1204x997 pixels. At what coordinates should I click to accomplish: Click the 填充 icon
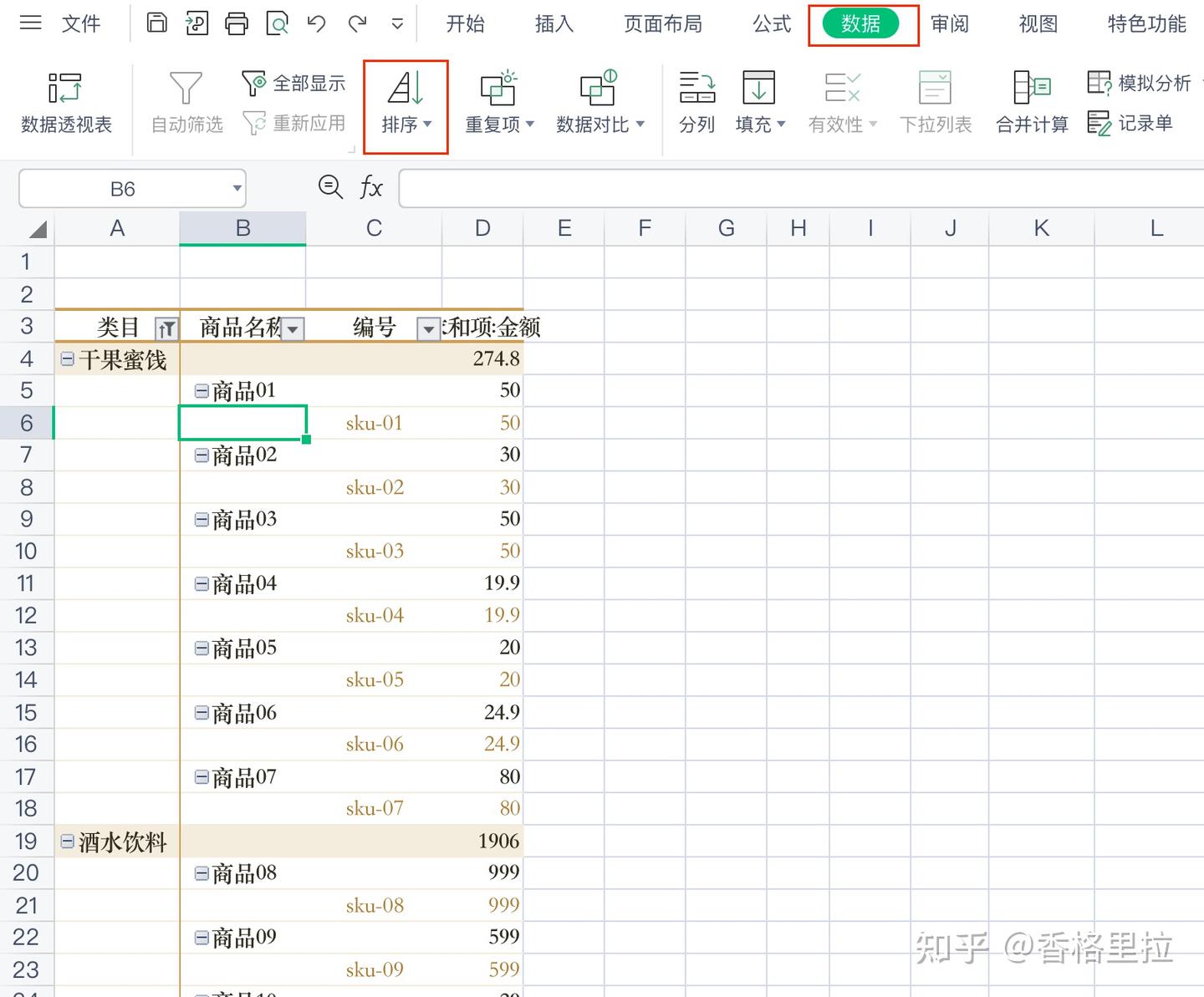coord(758,88)
